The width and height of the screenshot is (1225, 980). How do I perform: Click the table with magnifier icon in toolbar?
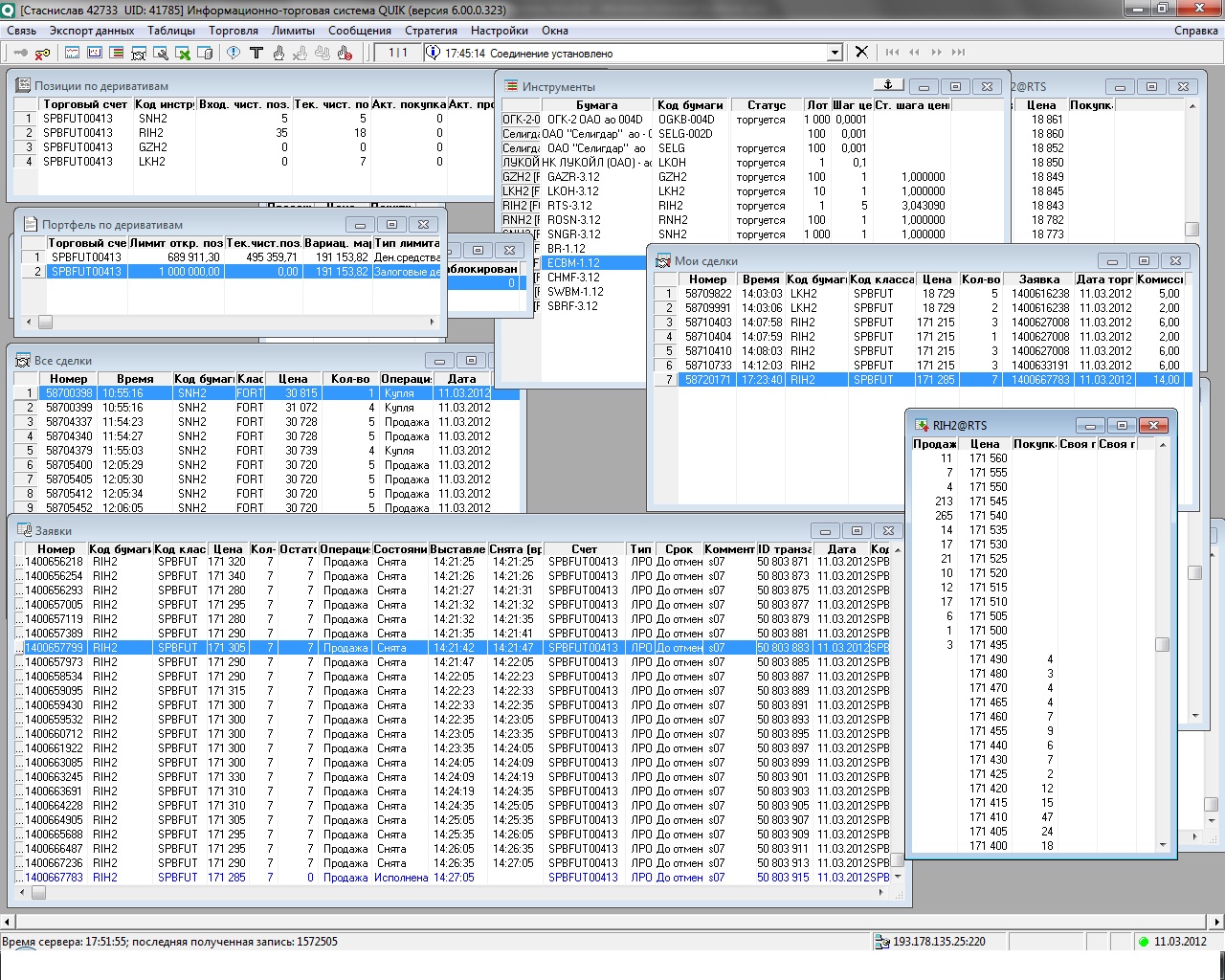click(x=161, y=53)
